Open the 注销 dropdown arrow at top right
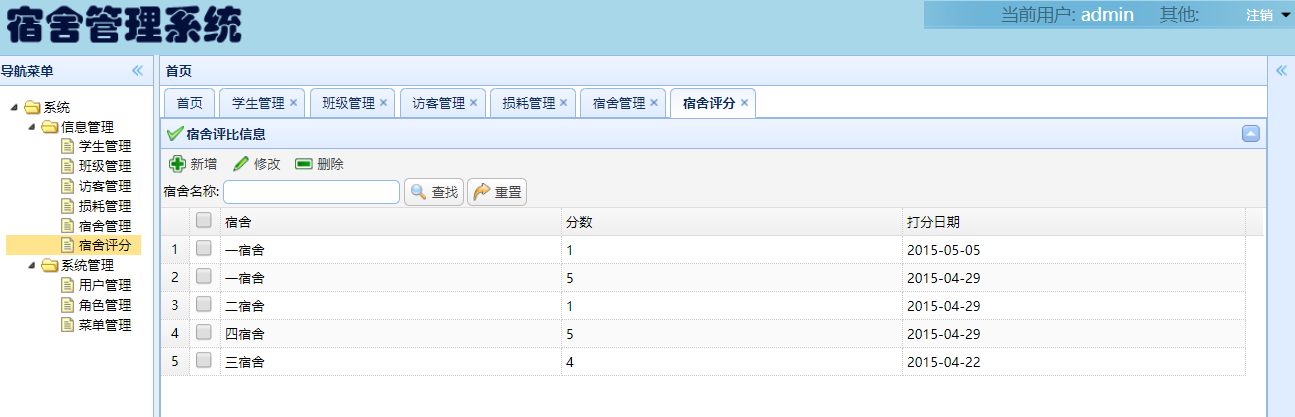 [x=1285, y=14]
